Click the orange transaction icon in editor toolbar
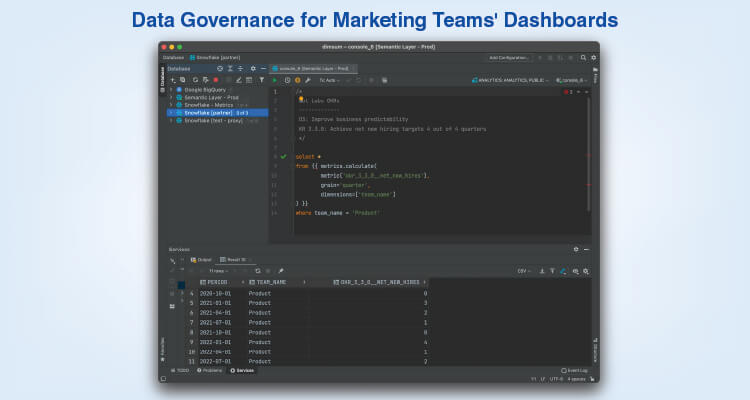The height and width of the screenshot is (400, 750). click(298, 80)
